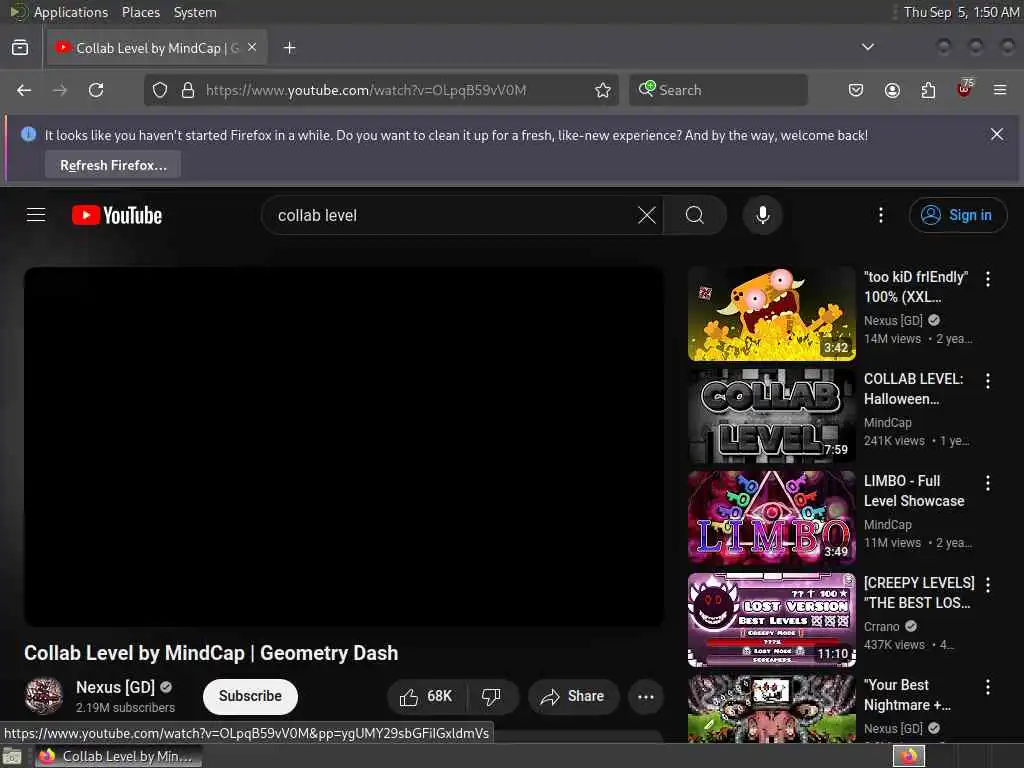This screenshot has width=1024, height=768.
Task: Click the show desktop icon in bottom panel
Action: [x=12, y=757]
